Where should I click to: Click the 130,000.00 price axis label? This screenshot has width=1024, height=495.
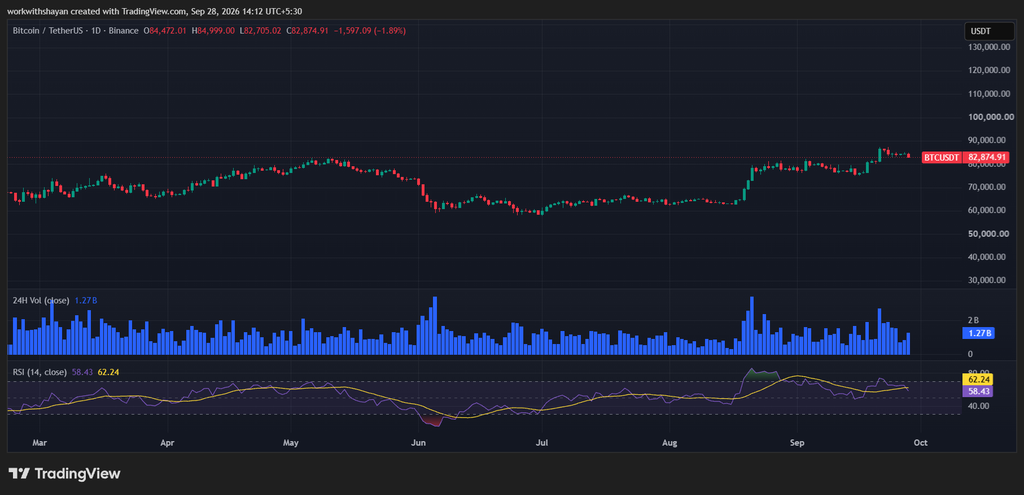point(988,47)
